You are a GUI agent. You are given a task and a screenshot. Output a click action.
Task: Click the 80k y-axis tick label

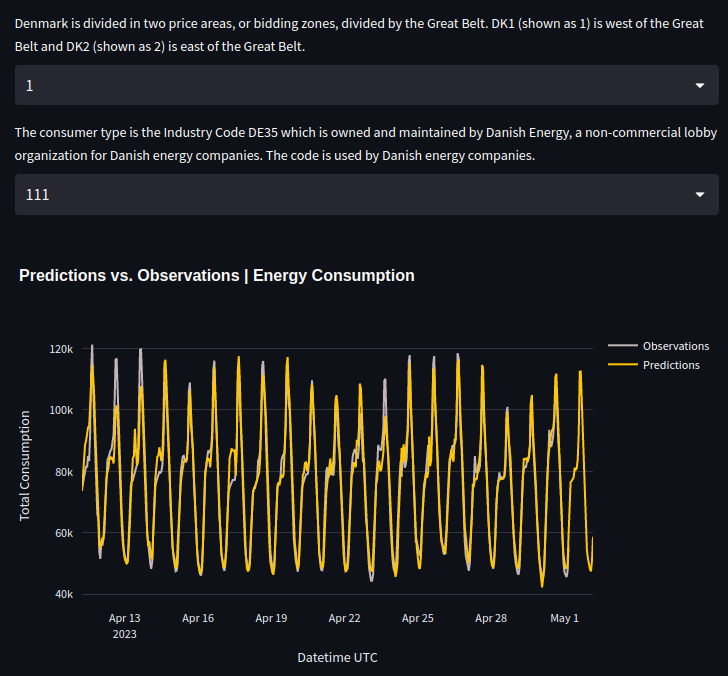[64, 472]
